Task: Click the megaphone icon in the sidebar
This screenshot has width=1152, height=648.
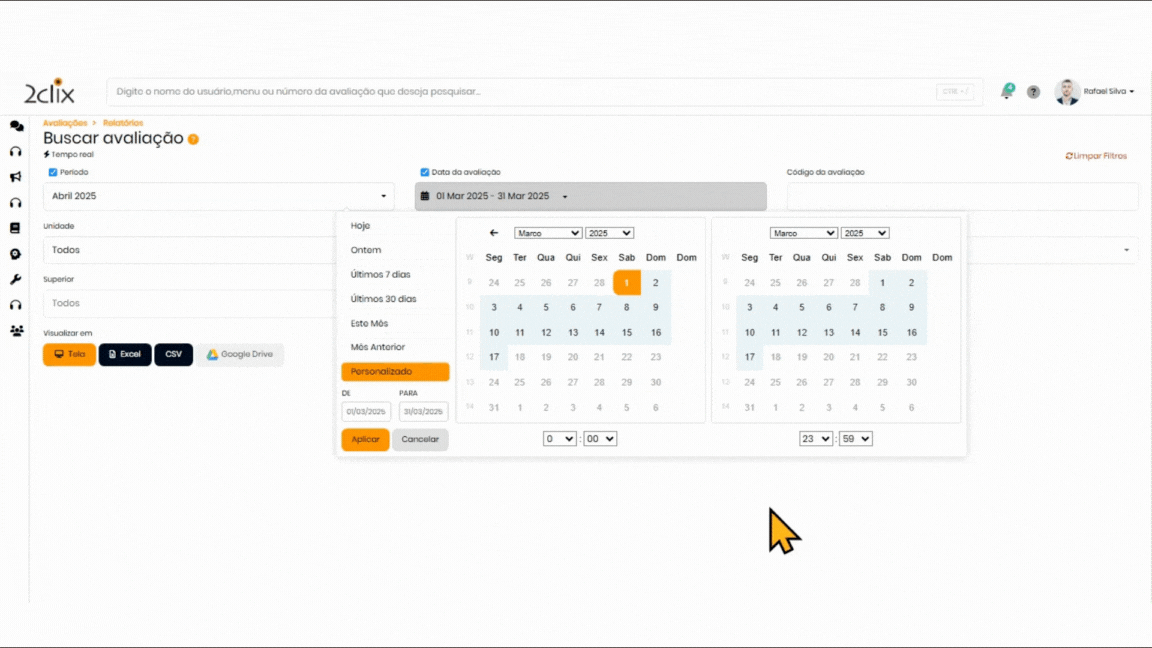Action: tap(16, 177)
